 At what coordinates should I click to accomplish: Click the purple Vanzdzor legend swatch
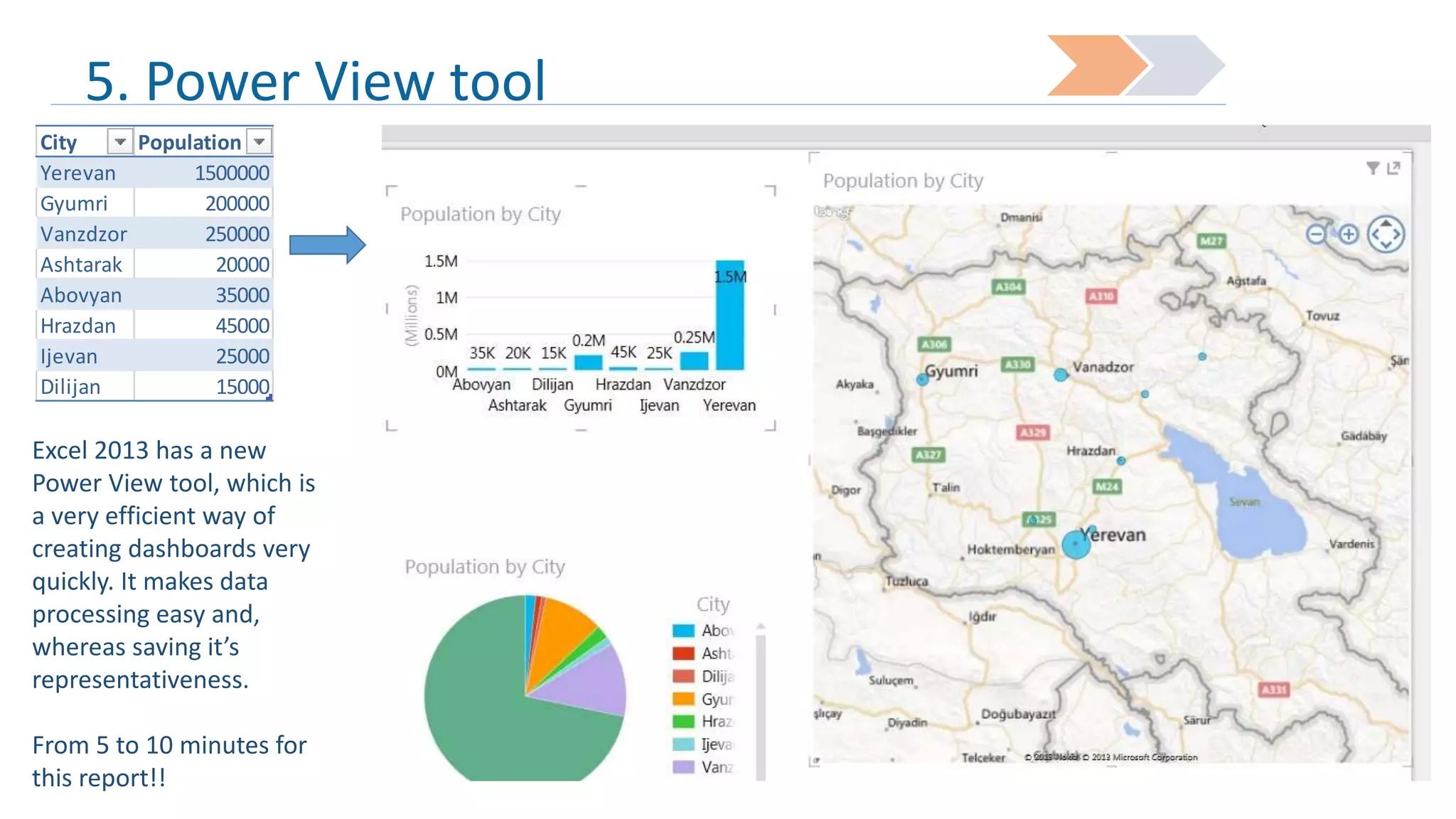(683, 767)
